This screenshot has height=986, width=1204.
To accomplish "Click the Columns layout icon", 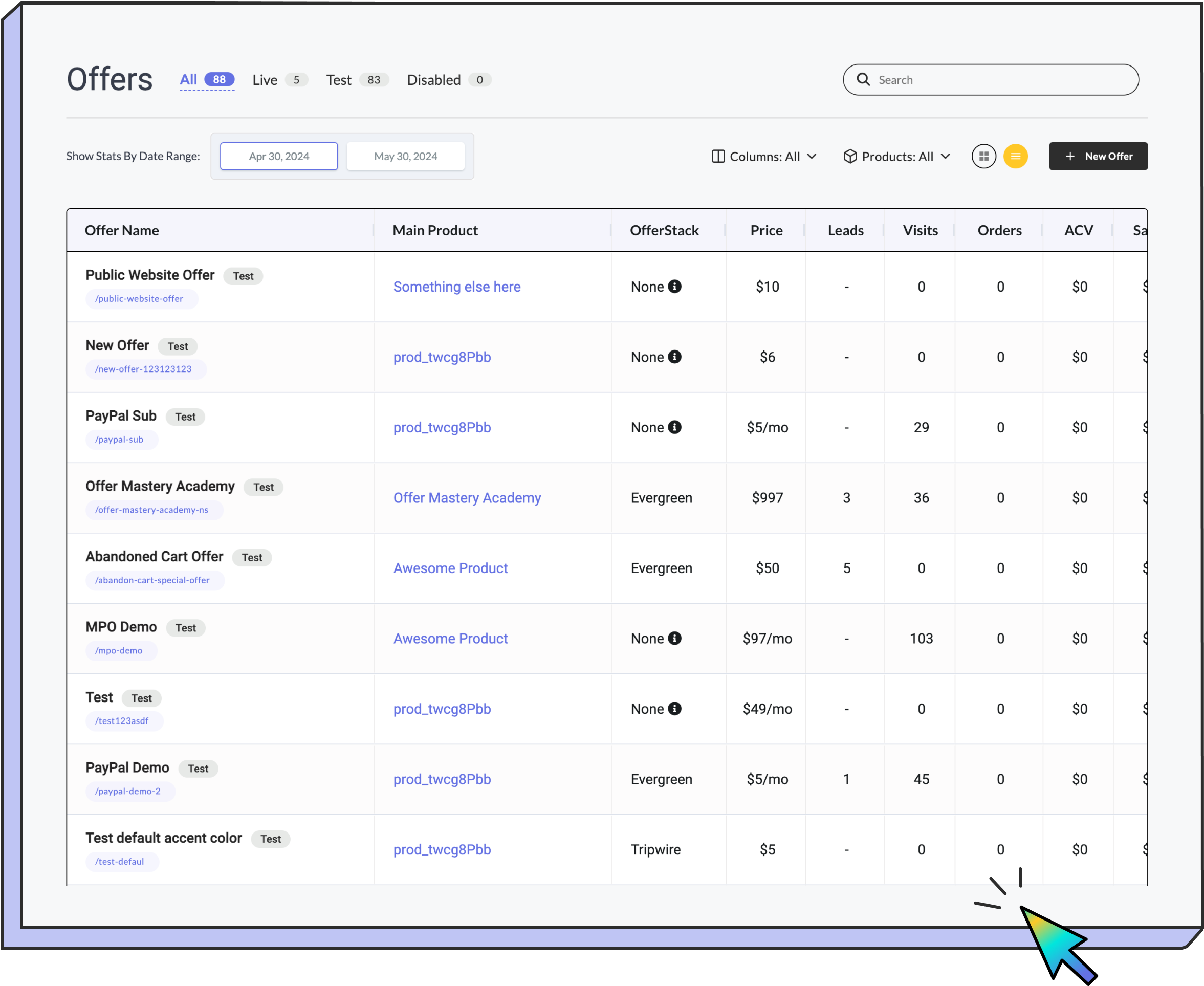I will (718, 156).
